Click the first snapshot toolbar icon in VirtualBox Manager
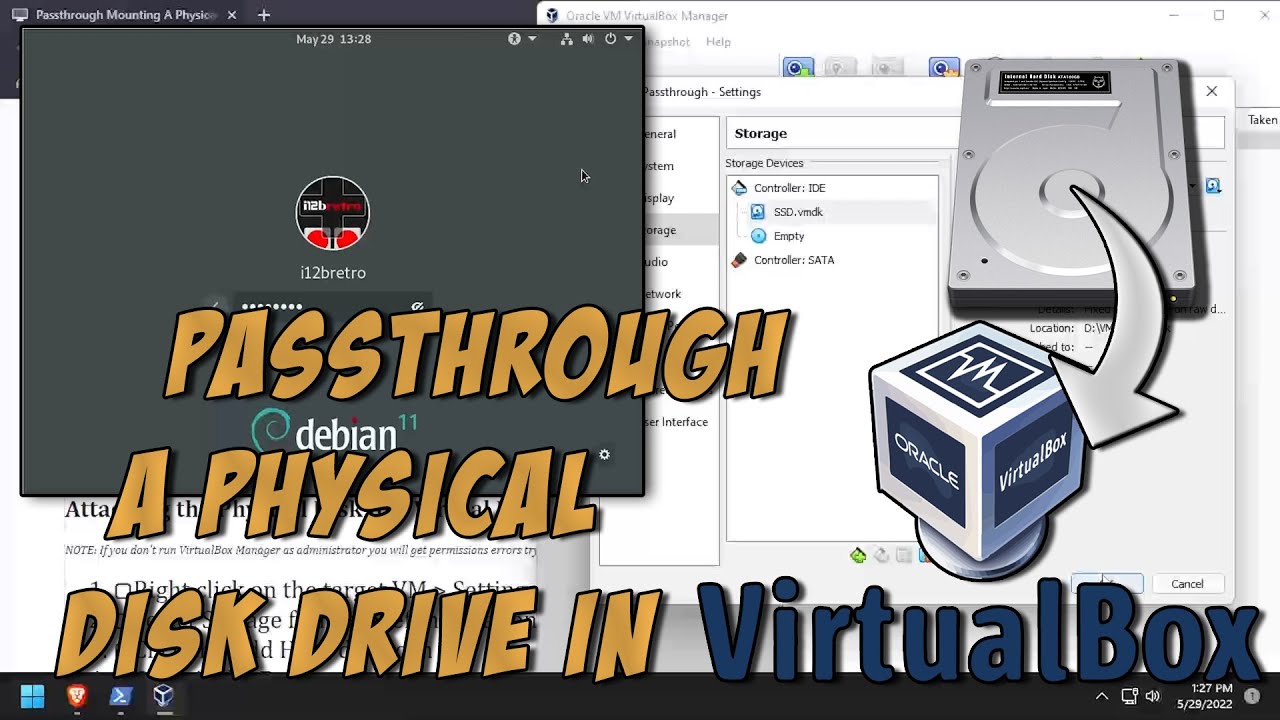This screenshot has width=1280, height=720. click(x=798, y=68)
